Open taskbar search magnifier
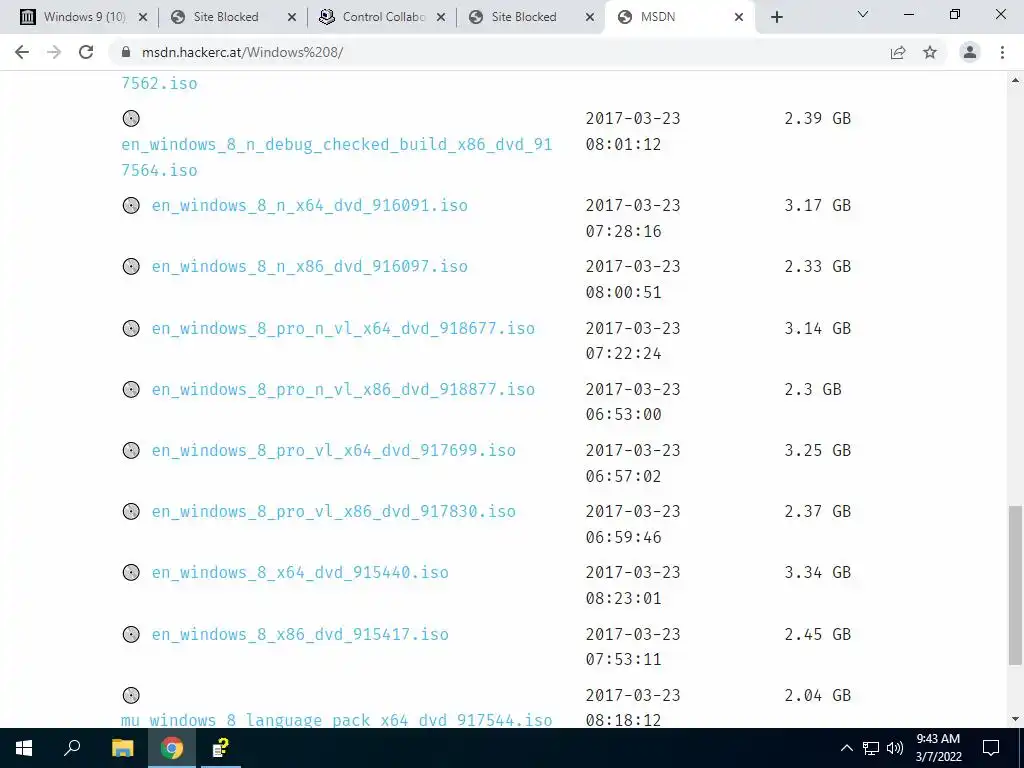The width and height of the screenshot is (1024, 768). tap(72, 748)
